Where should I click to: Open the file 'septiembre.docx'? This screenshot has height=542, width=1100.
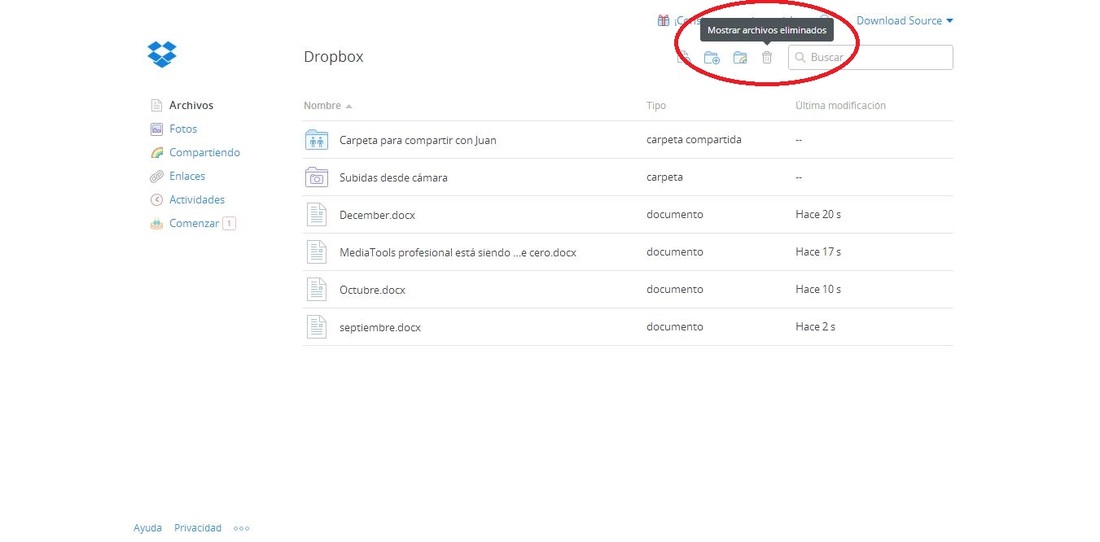tap(380, 327)
